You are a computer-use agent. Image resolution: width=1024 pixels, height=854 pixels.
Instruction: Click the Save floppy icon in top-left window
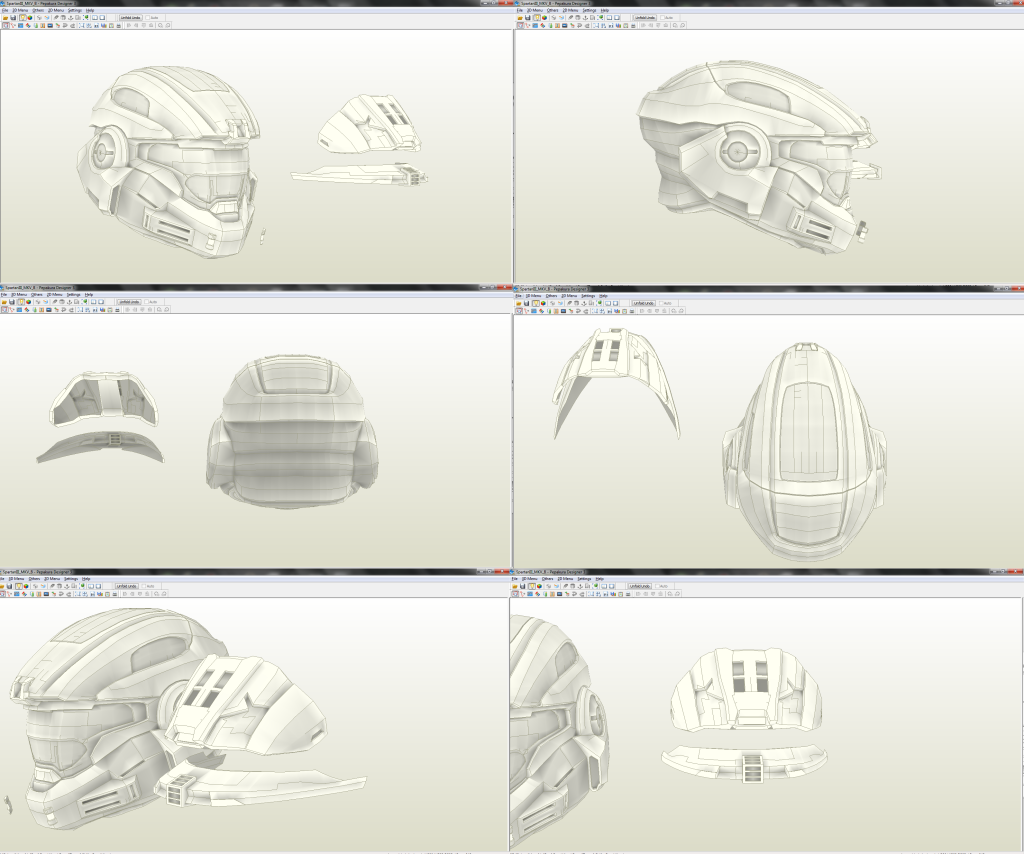click(13, 18)
